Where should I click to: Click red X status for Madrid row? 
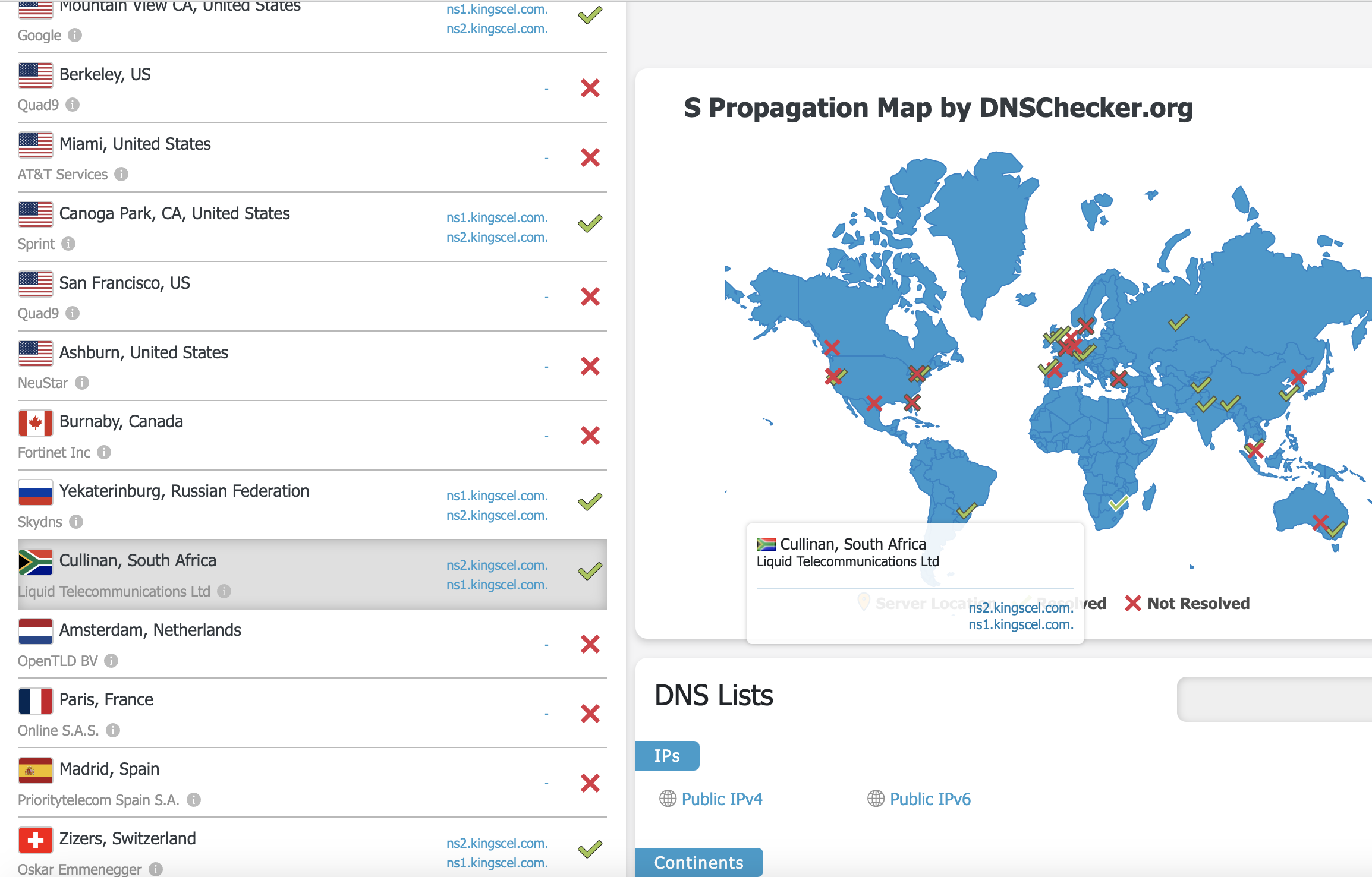pyautogui.click(x=590, y=783)
